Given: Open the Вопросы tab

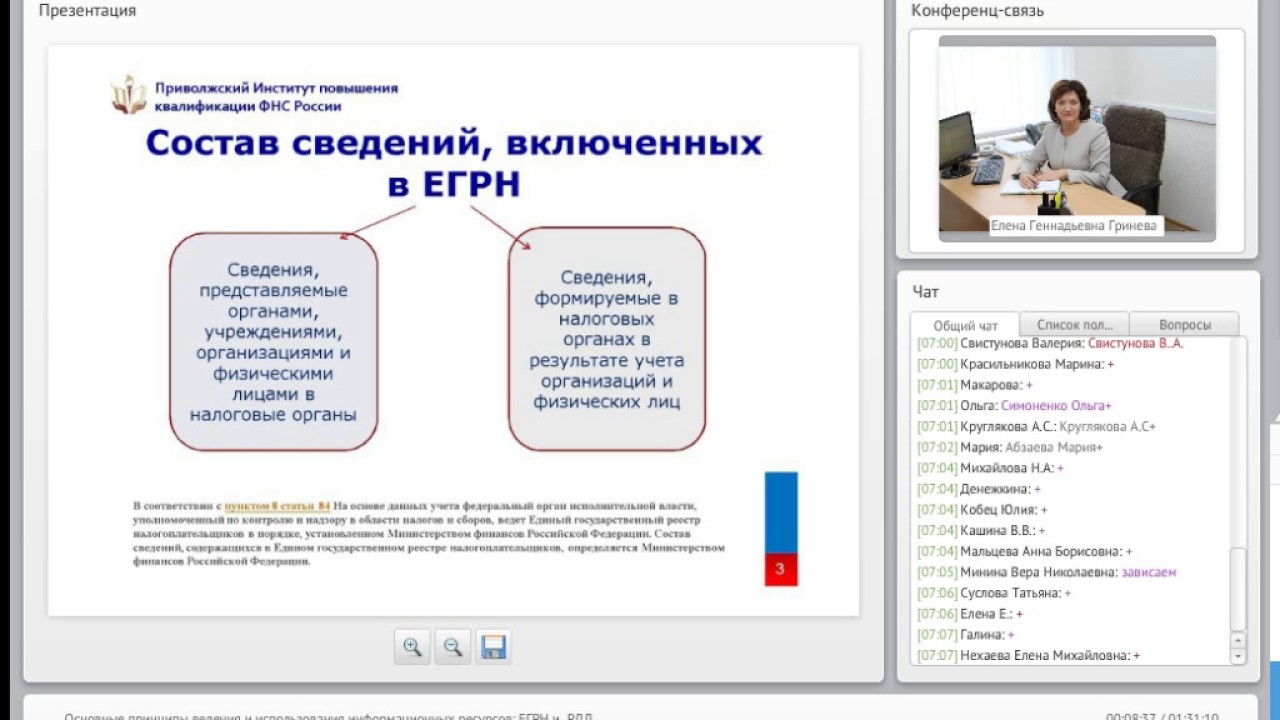Looking at the screenshot, I should point(1184,325).
